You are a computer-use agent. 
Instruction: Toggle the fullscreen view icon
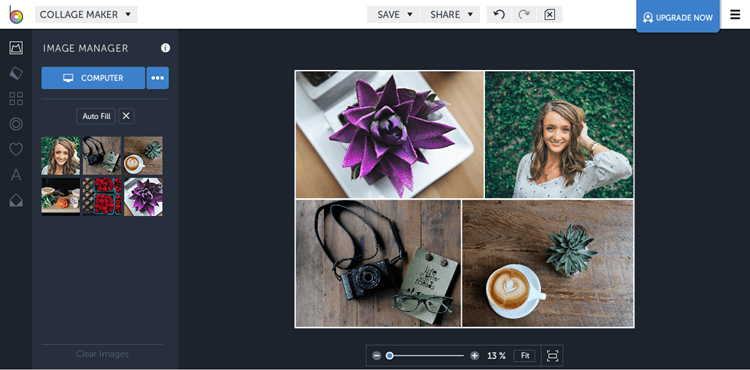point(552,356)
